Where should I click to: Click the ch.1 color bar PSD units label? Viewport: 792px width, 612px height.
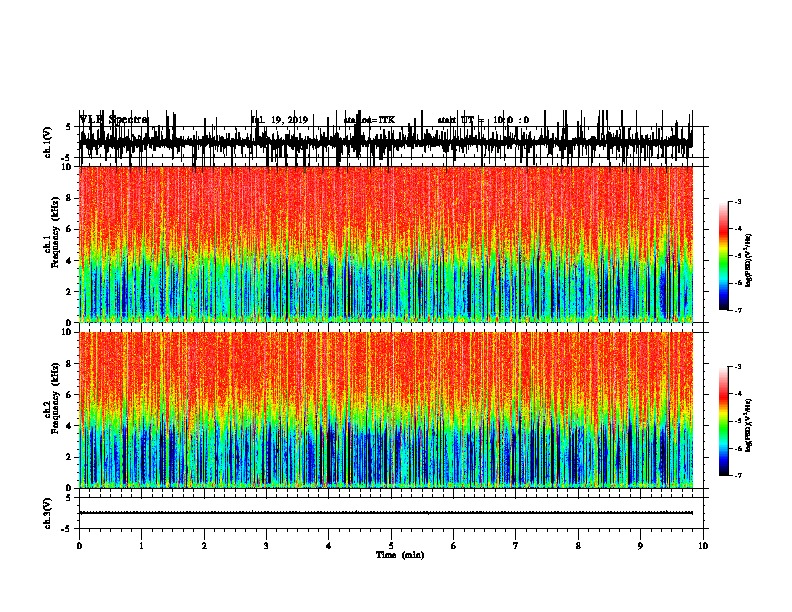coord(749,260)
